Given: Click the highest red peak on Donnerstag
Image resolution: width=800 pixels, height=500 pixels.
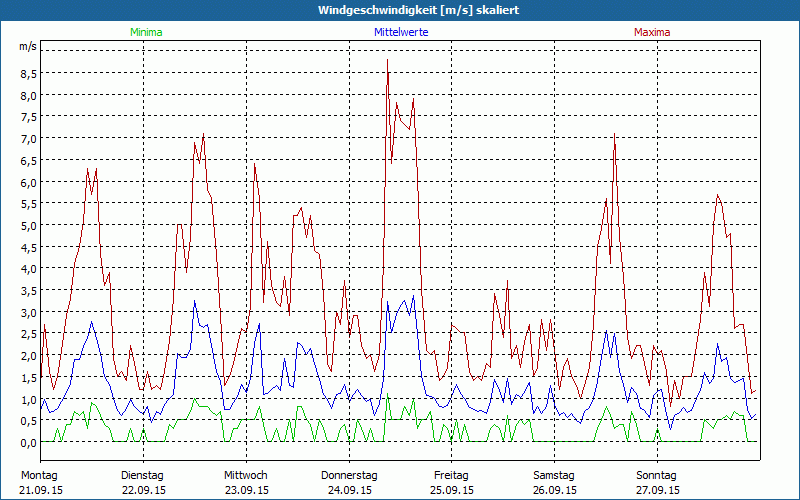Looking at the screenshot, I should pos(388,61).
